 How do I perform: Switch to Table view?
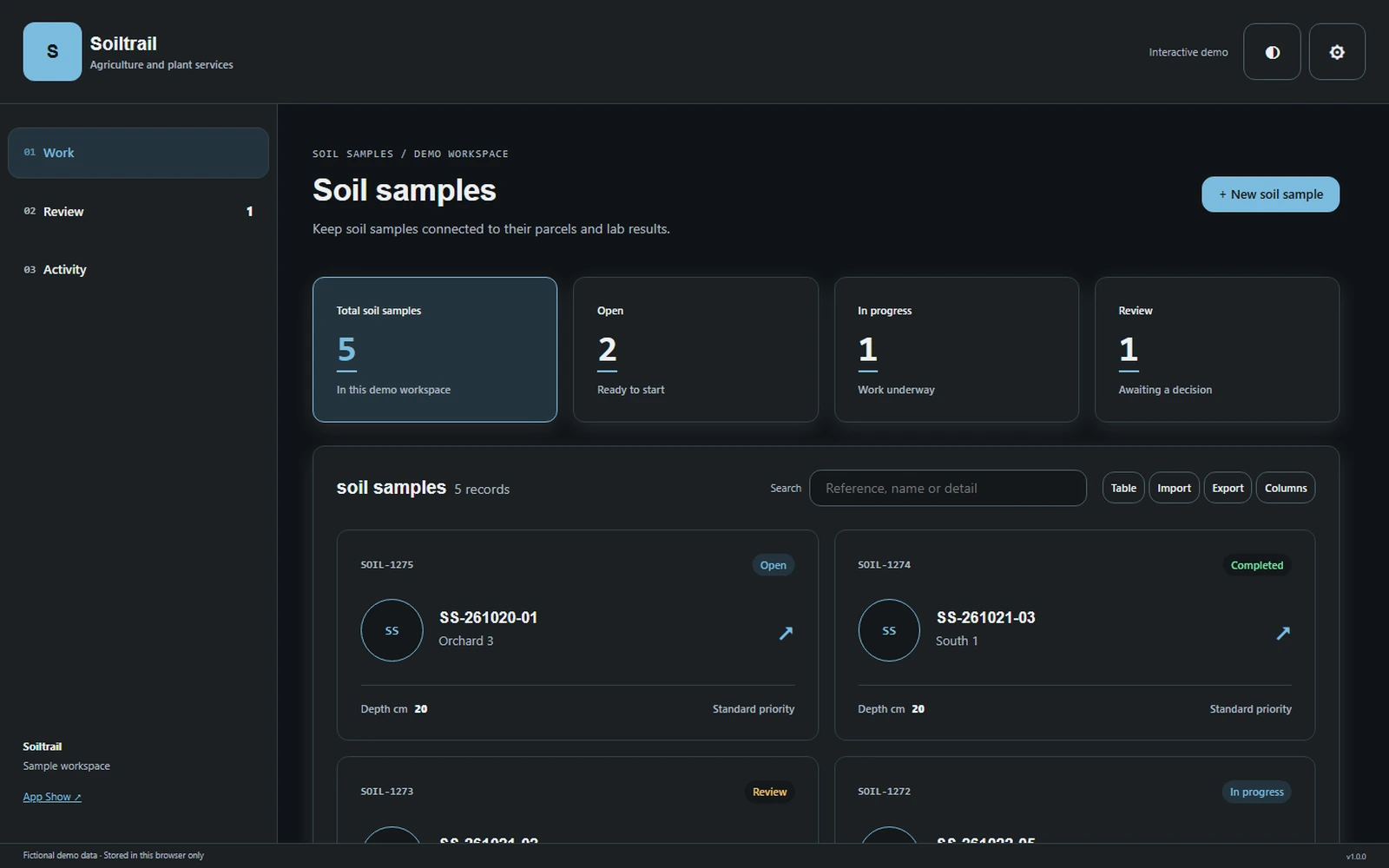(x=1123, y=488)
